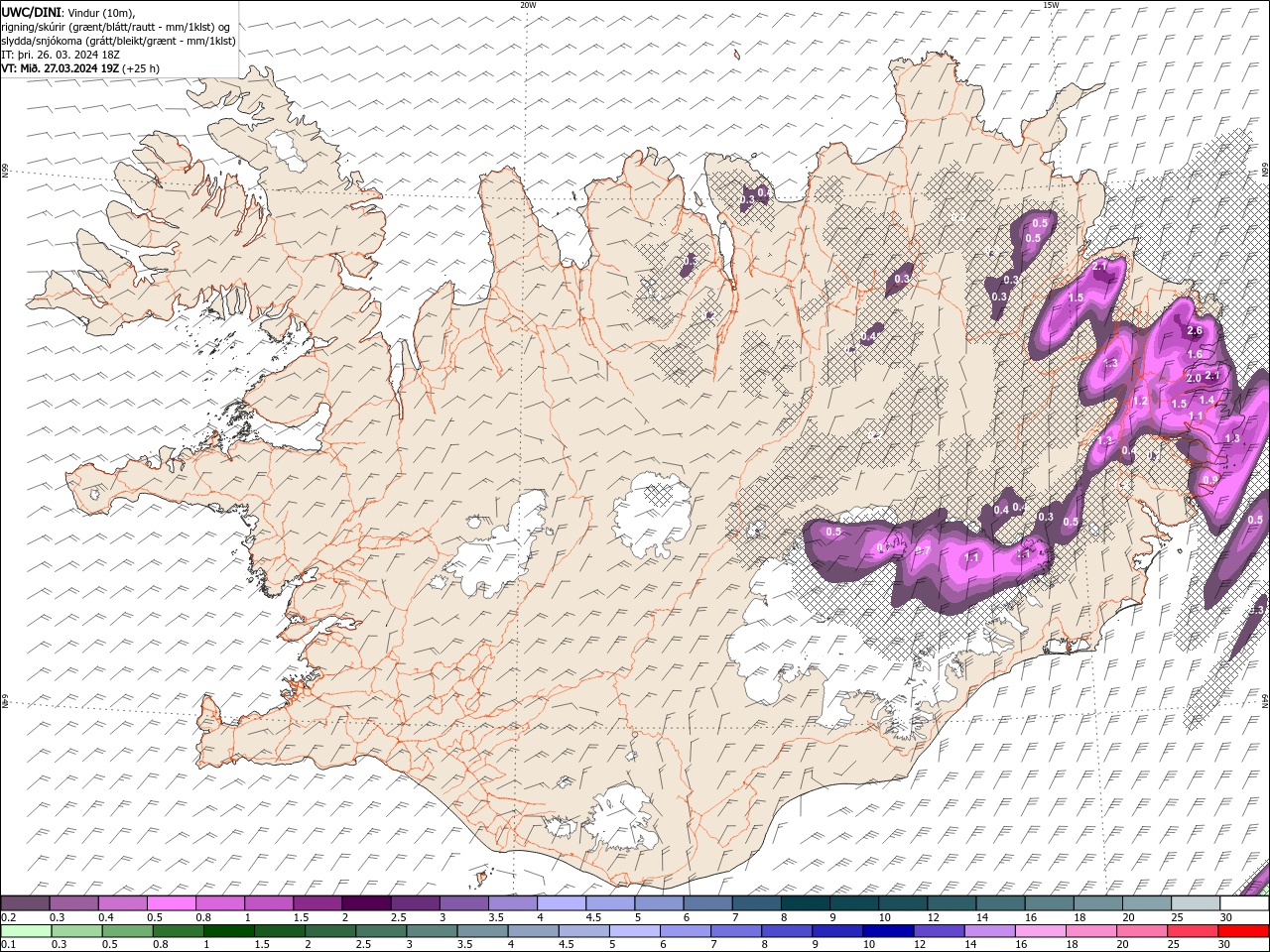Click the 1.6 snowfall value on the map
Viewport: 1270px width, 952px height.
click(1195, 354)
